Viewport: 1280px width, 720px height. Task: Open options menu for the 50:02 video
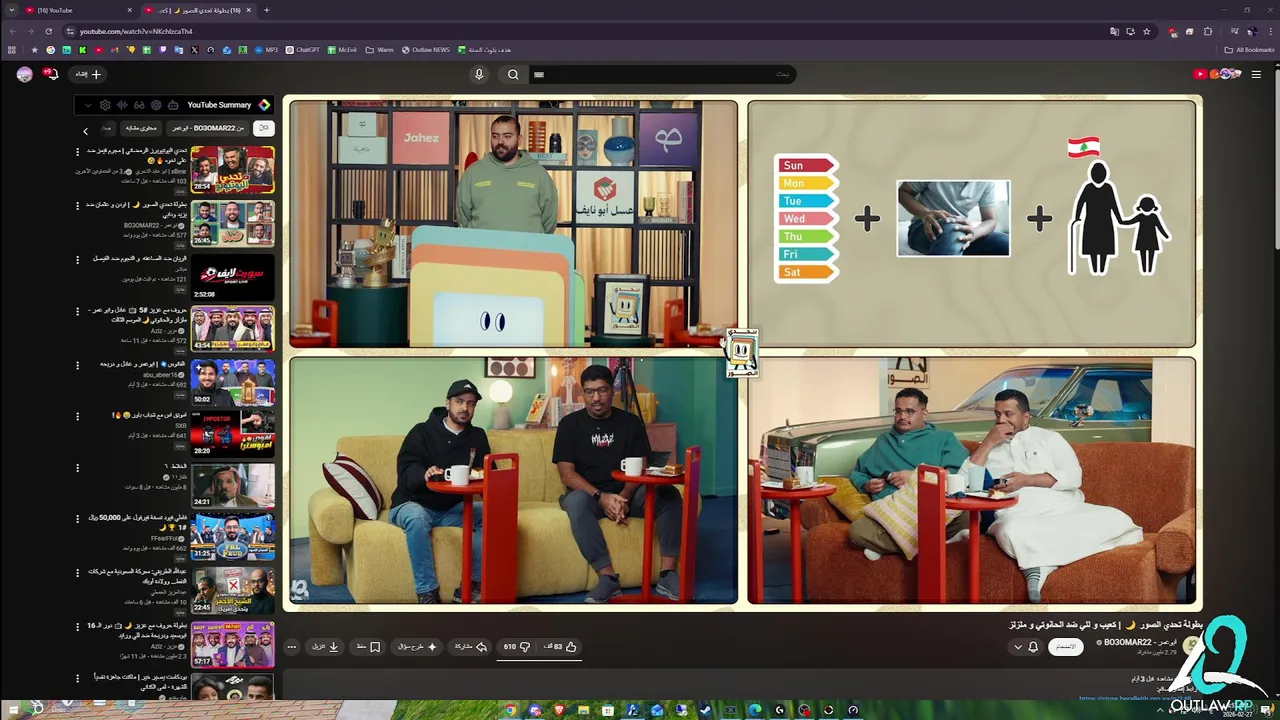click(78, 365)
